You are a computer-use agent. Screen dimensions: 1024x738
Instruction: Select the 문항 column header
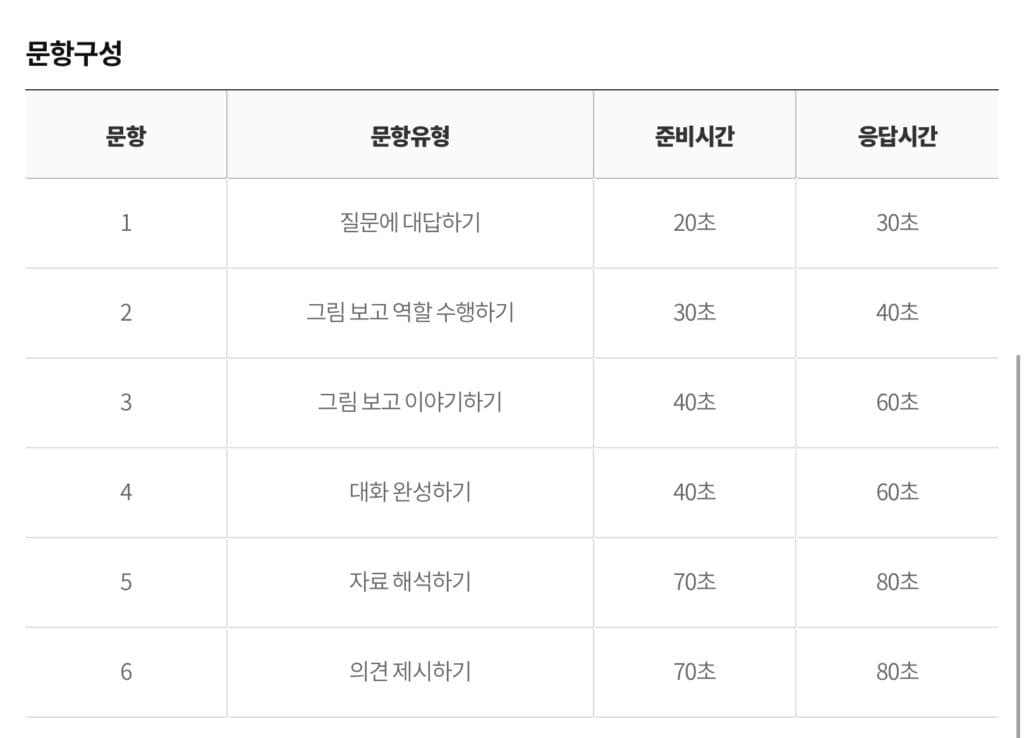click(126, 136)
